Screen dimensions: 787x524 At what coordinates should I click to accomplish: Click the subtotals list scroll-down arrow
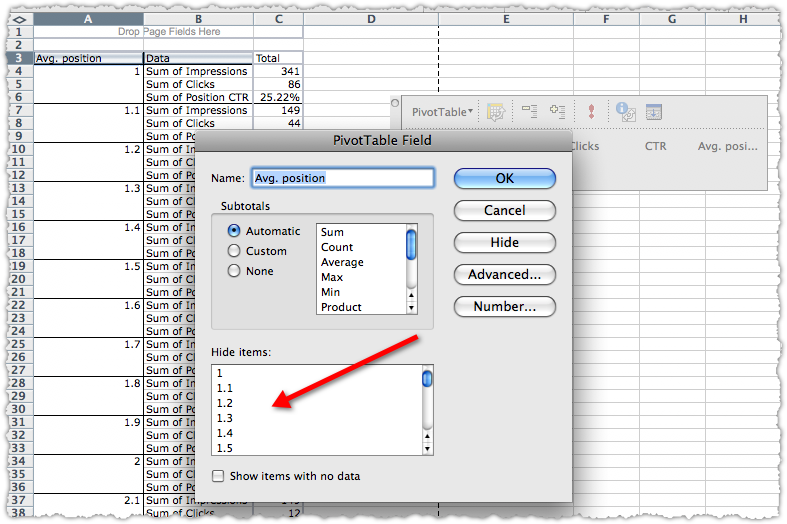pos(412,307)
